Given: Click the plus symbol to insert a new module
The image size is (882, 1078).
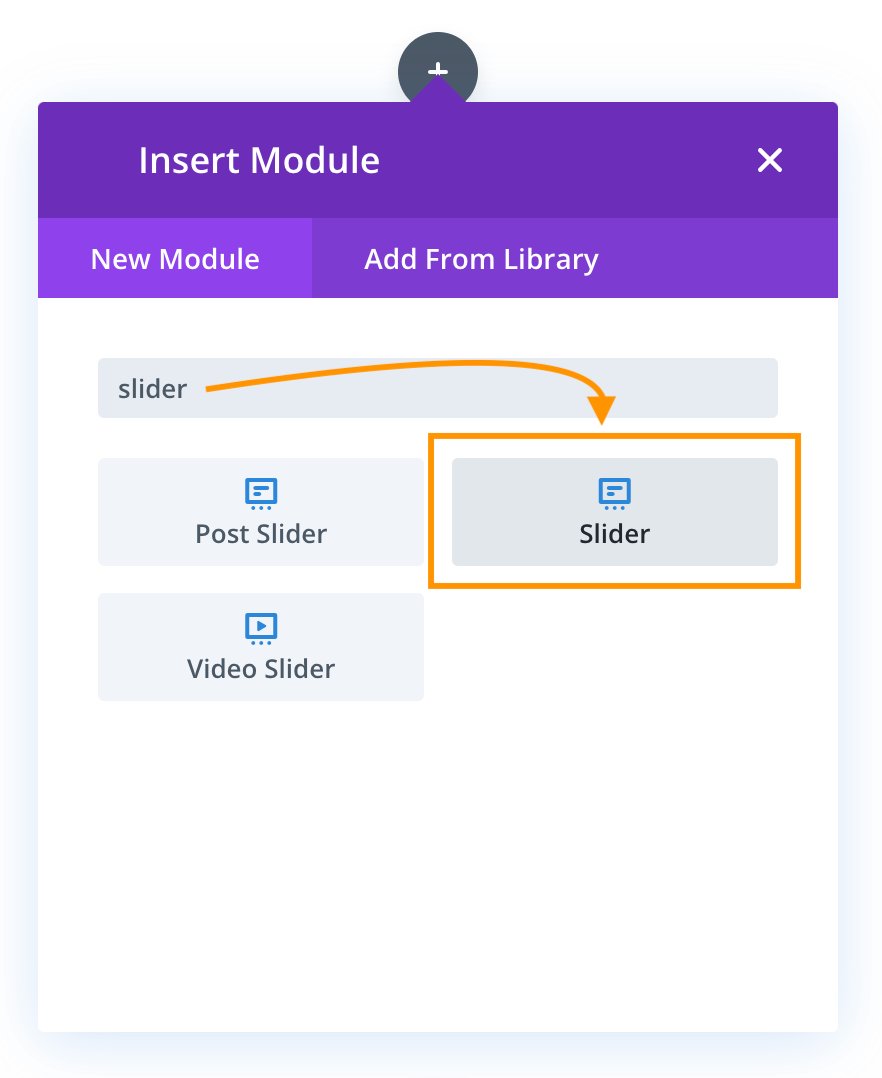Looking at the screenshot, I should (x=438, y=70).
